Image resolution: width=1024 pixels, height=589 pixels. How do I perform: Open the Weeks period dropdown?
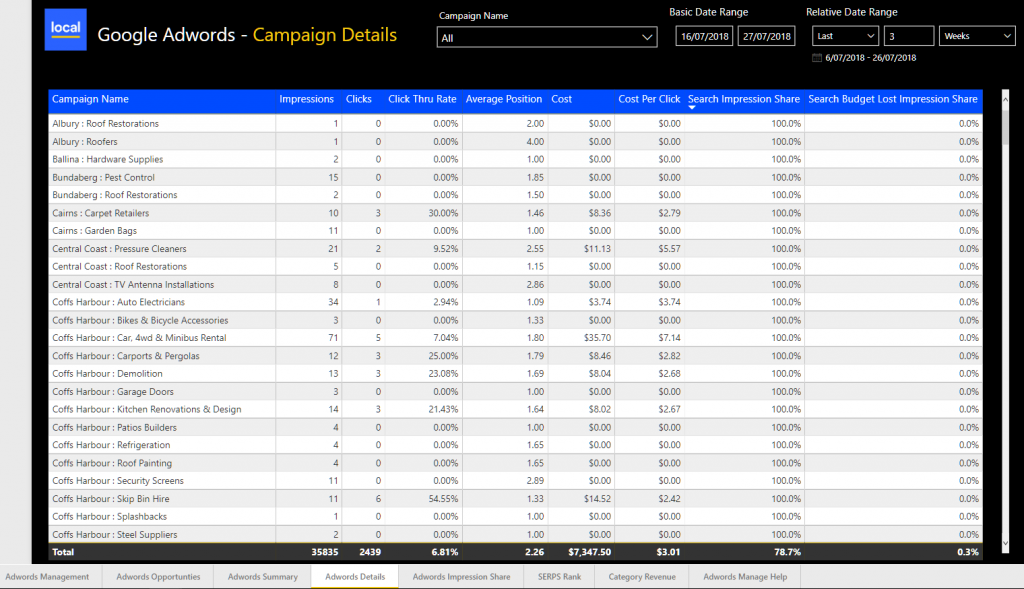point(976,36)
